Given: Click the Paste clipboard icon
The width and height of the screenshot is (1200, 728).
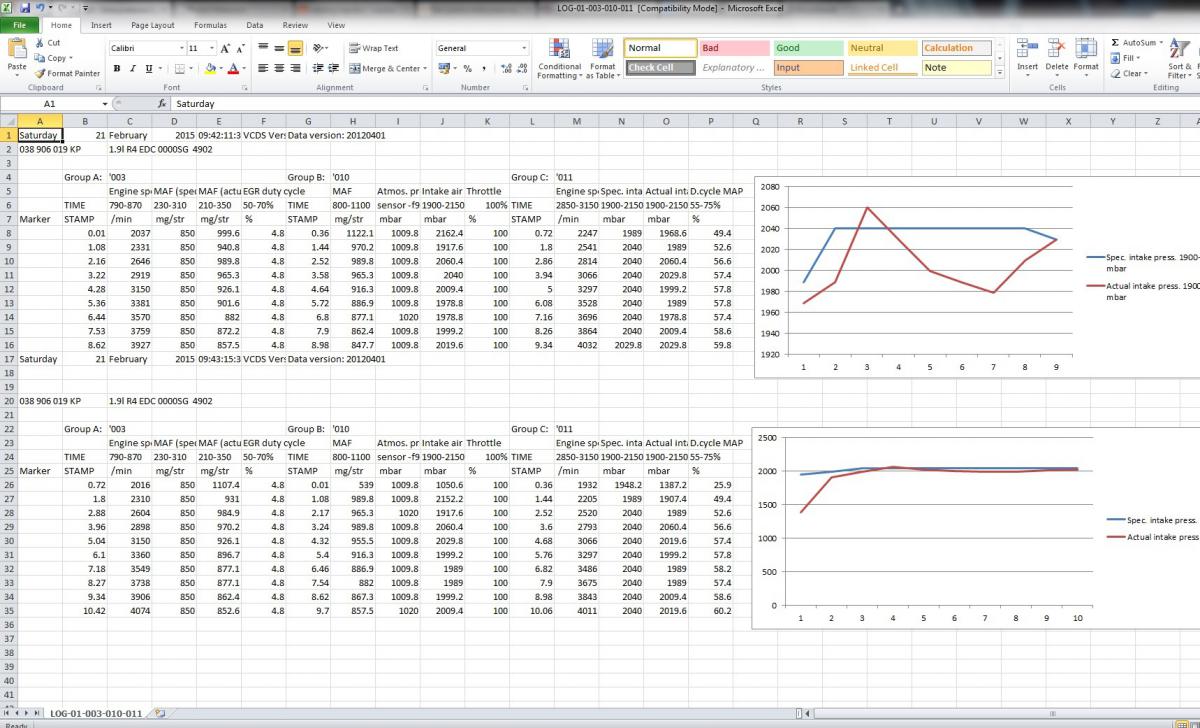Looking at the screenshot, I should click(16, 50).
